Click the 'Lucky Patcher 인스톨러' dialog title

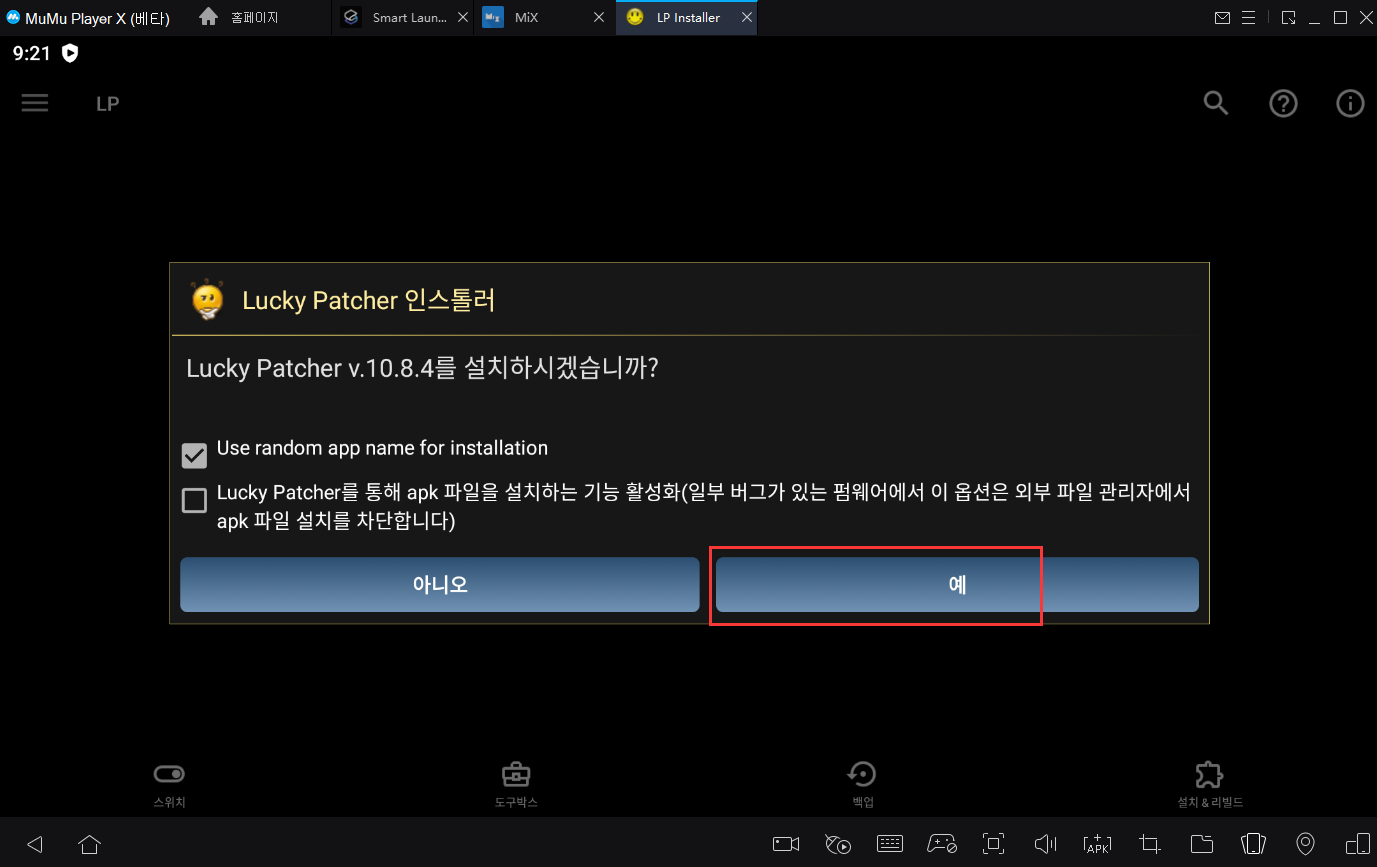[369, 300]
